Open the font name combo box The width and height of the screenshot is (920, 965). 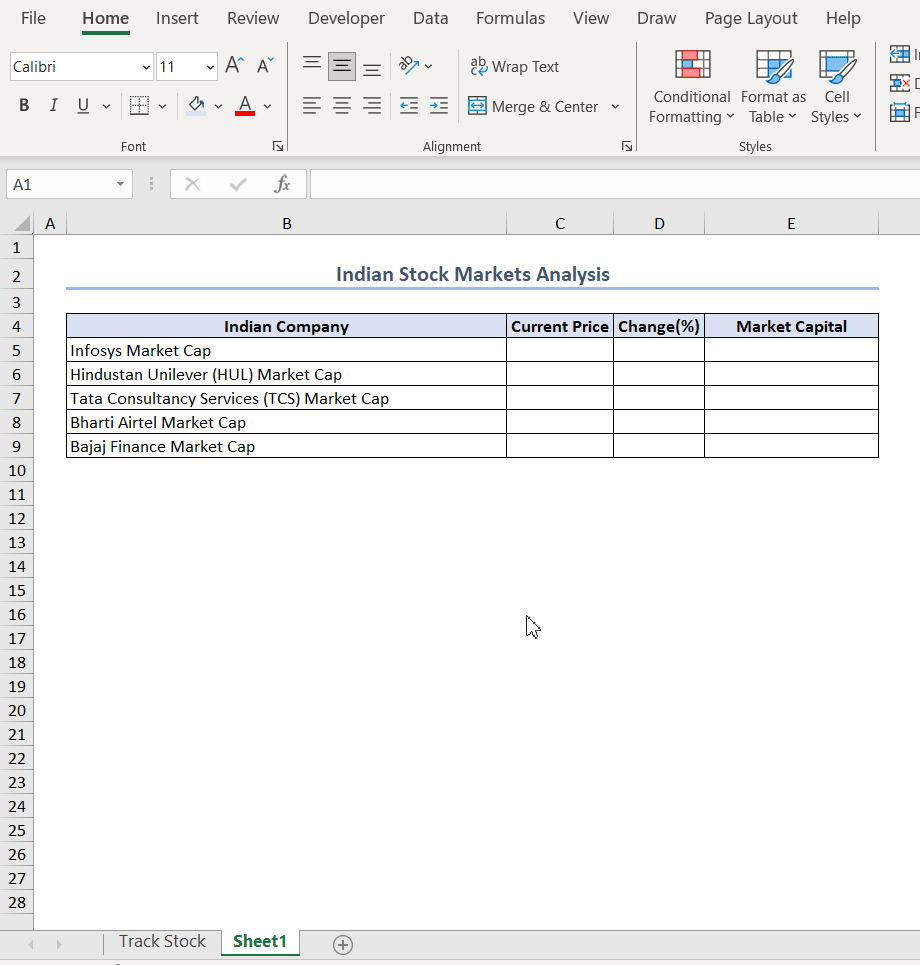click(81, 66)
